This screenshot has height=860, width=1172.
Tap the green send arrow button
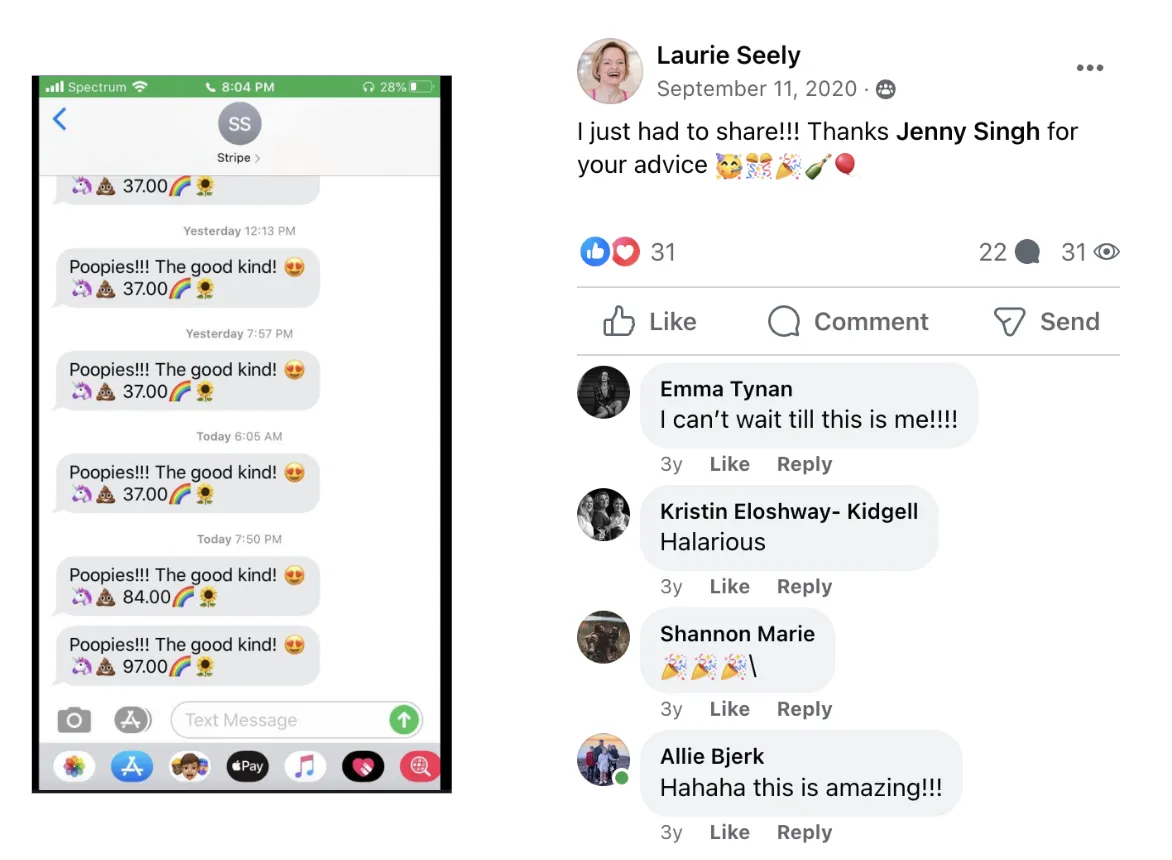coord(404,720)
